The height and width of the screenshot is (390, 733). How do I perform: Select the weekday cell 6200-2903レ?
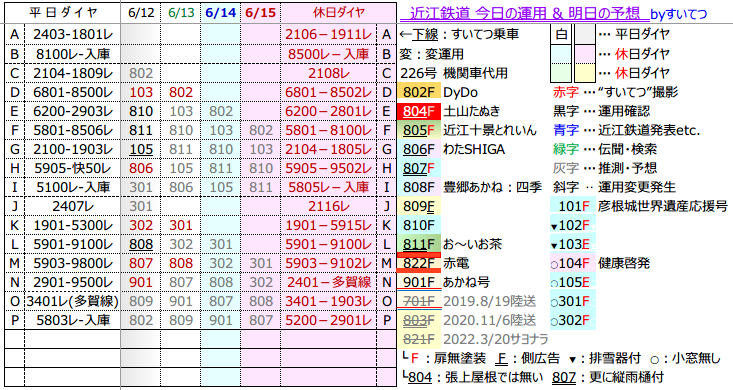[73, 111]
